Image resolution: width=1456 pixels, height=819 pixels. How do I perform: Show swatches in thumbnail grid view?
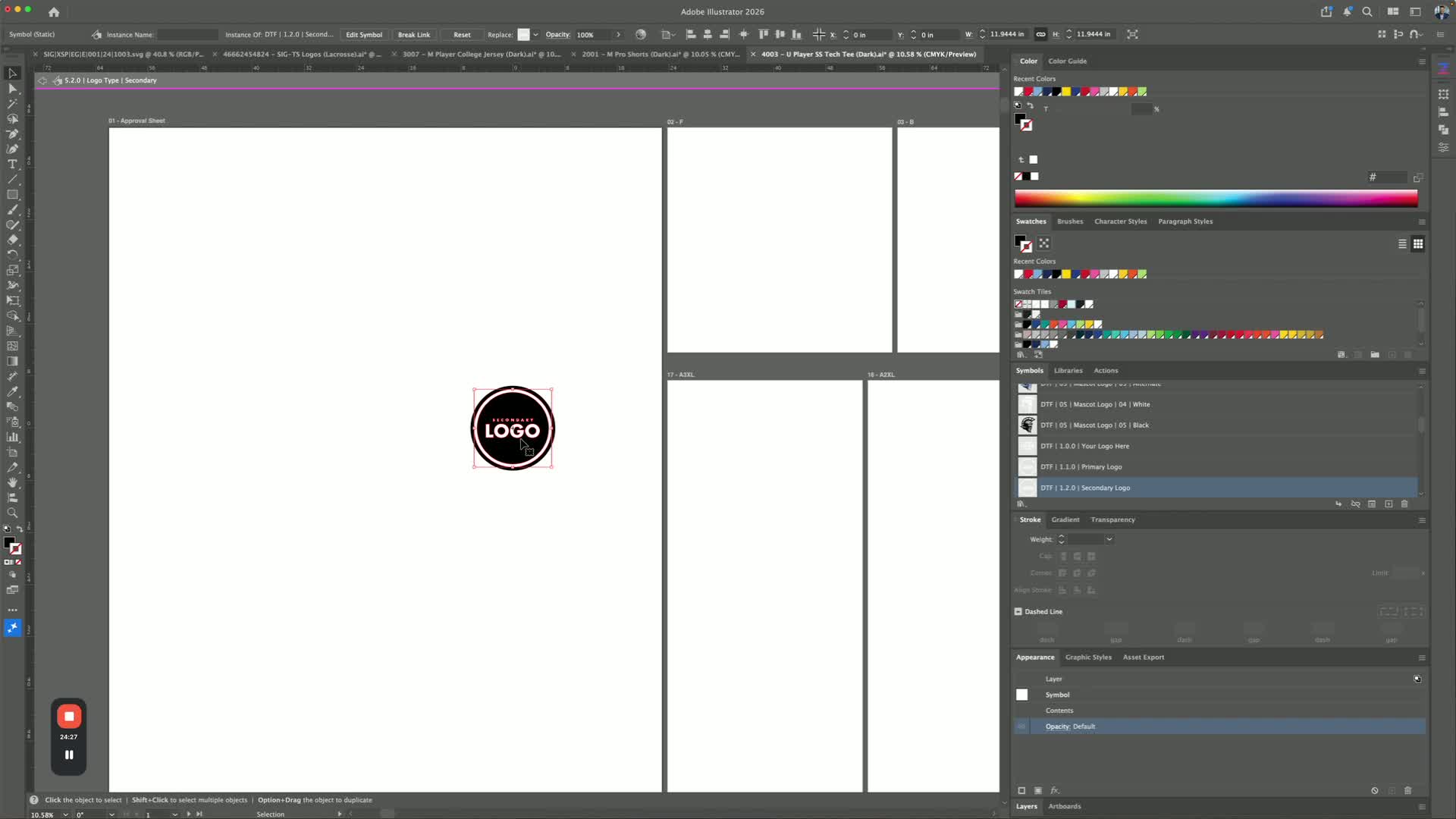pyautogui.click(x=1418, y=244)
